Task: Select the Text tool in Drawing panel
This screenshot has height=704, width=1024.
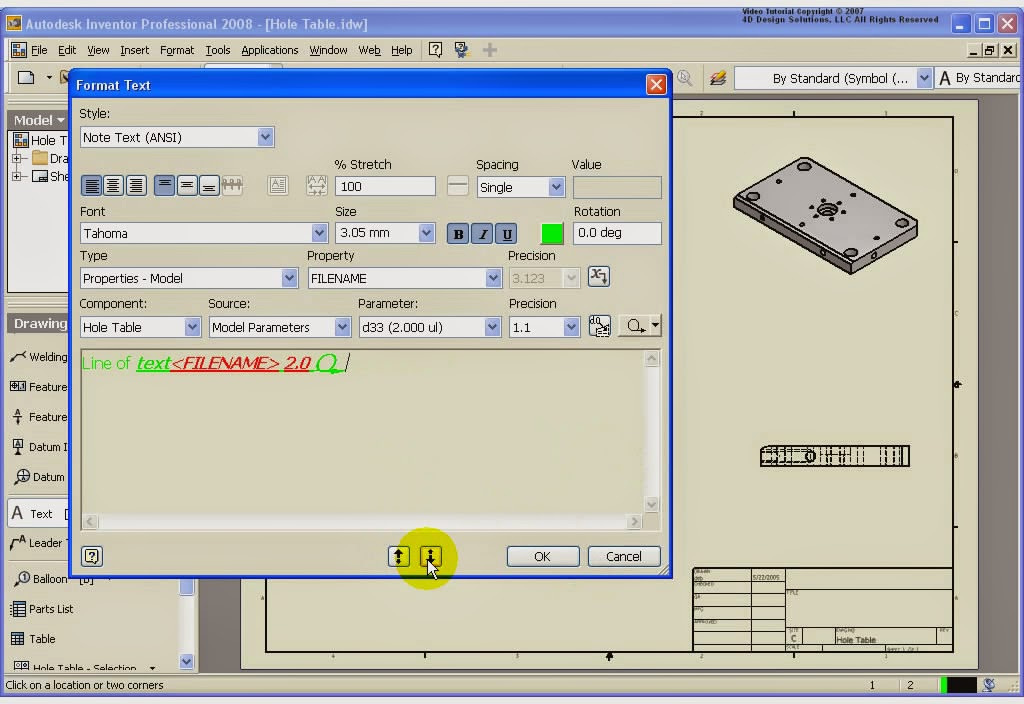Action: [x=39, y=514]
